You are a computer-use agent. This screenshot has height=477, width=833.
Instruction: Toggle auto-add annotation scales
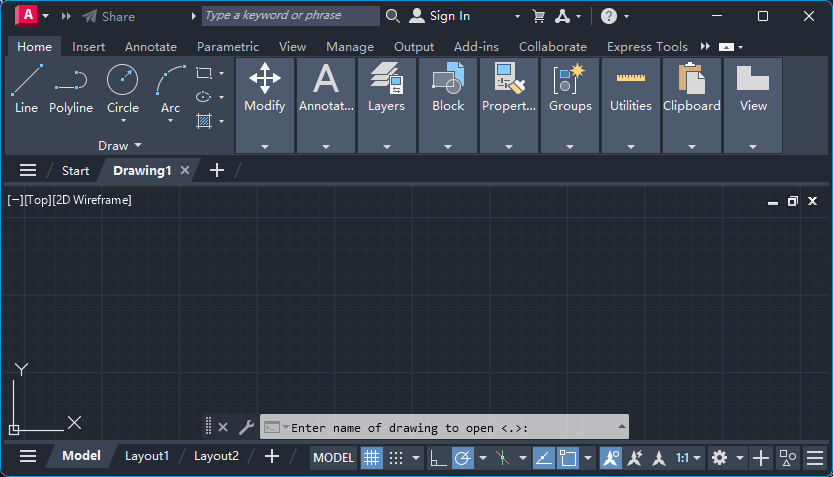click(x=635, y=457)
